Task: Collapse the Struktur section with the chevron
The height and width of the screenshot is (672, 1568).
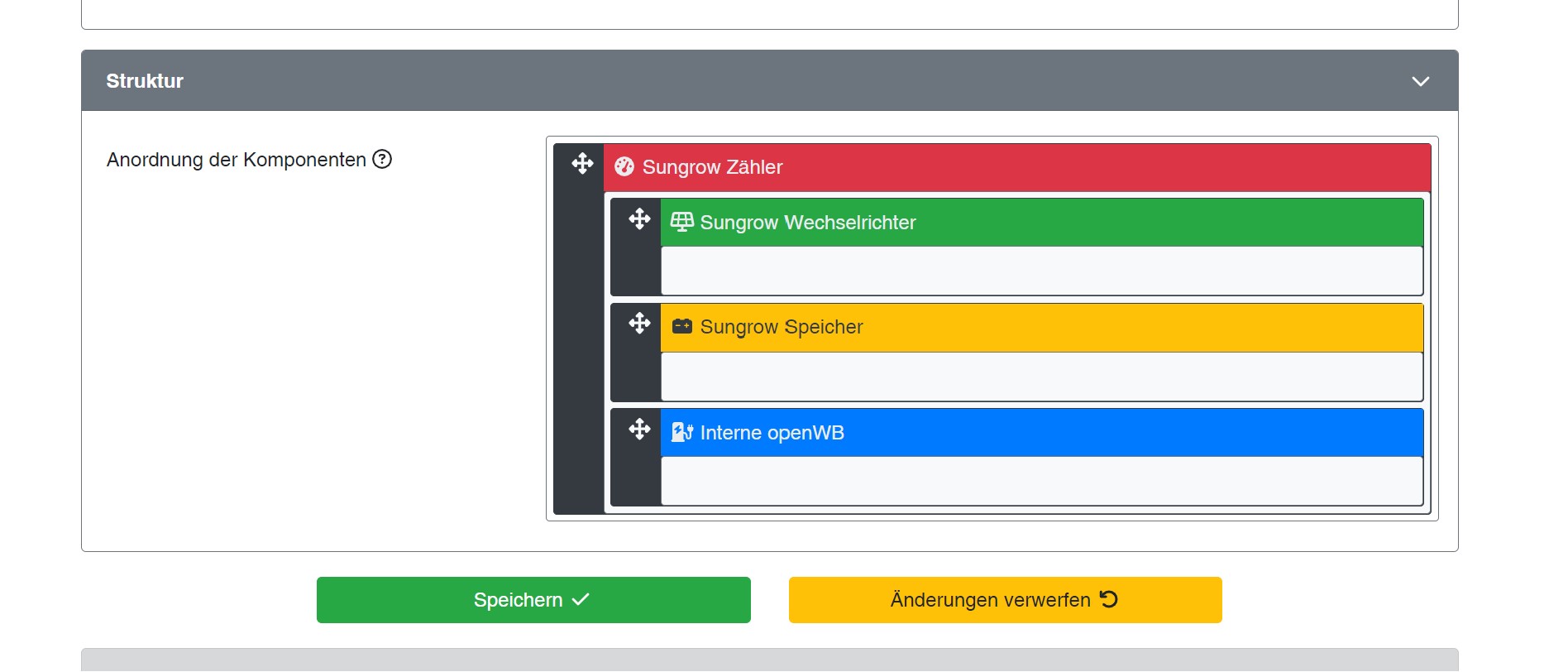Action: point(1420,81)
